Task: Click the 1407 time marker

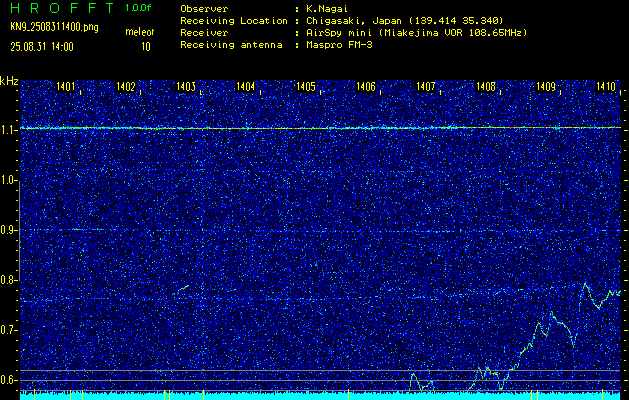Action: 426,86
